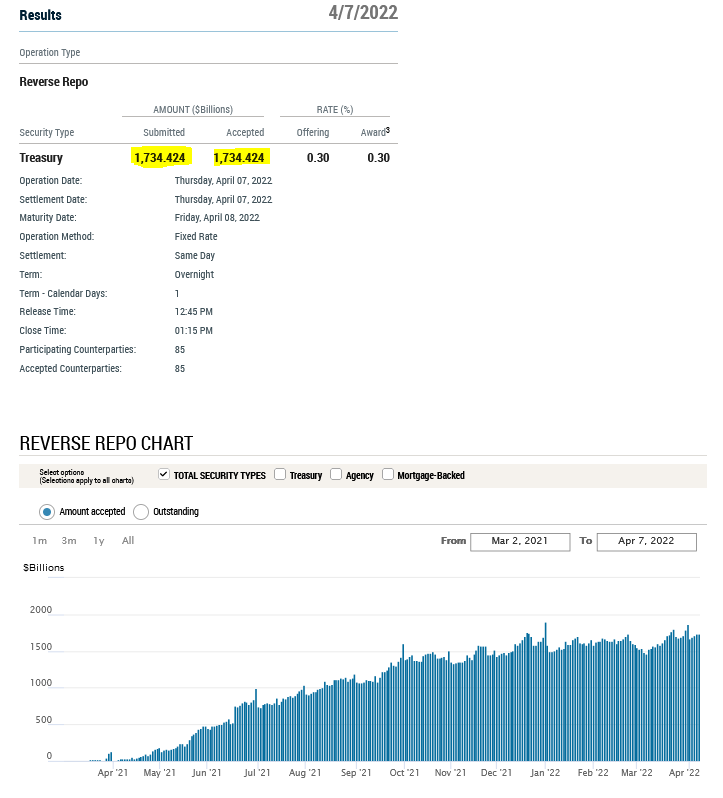Click the Treasury security type row label

[41, 158]
